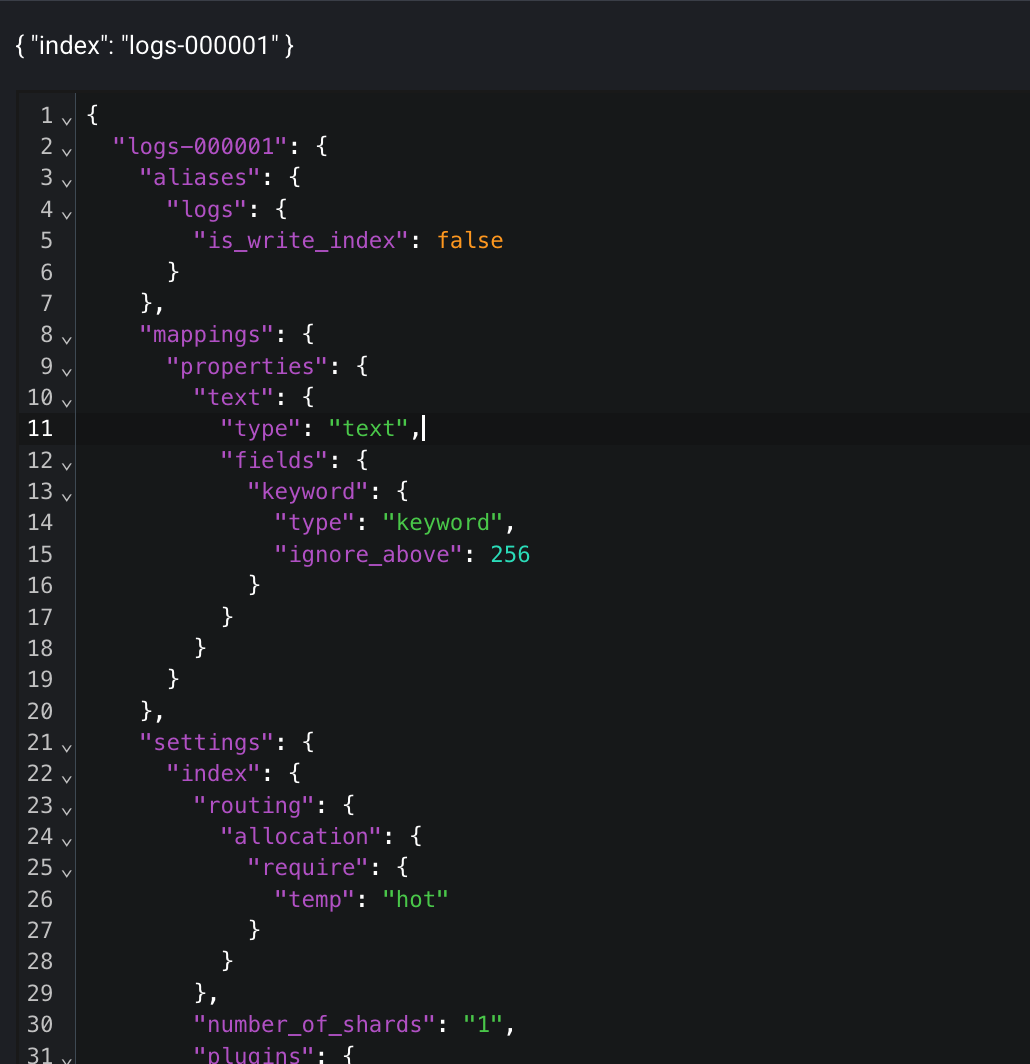Select the orange false value

click(470, 240)
